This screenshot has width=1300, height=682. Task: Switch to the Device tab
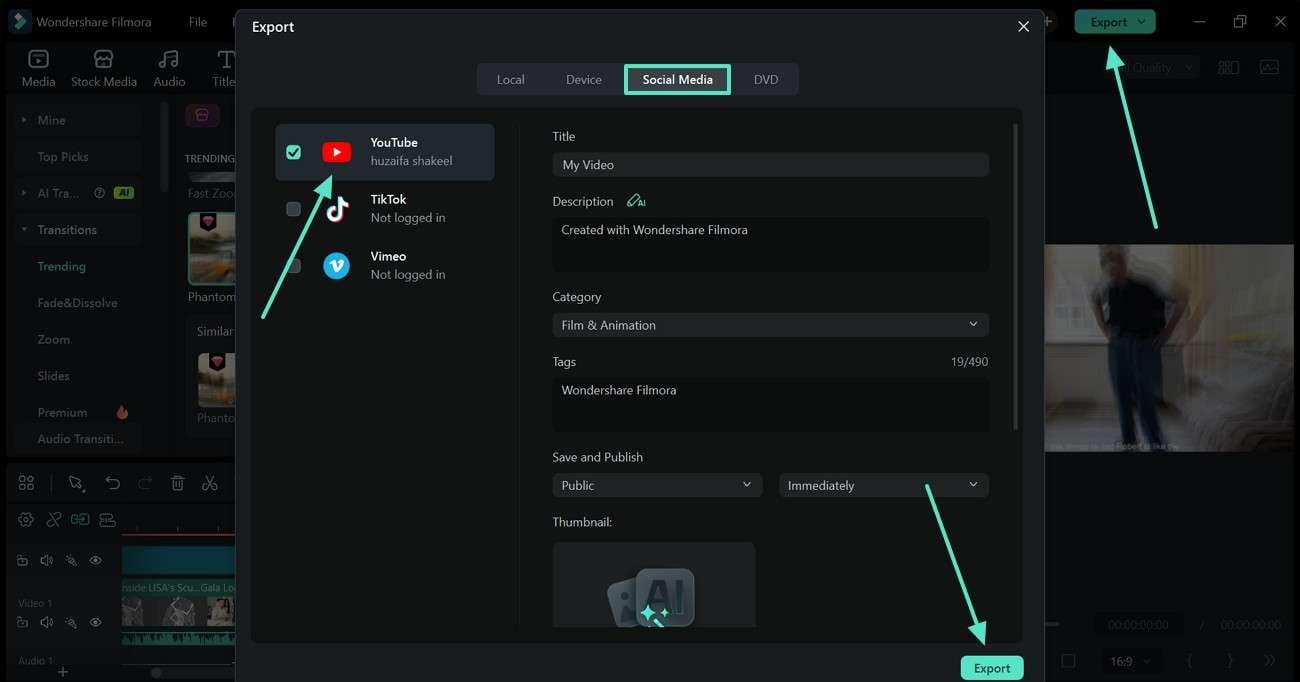tap(583, 79)
